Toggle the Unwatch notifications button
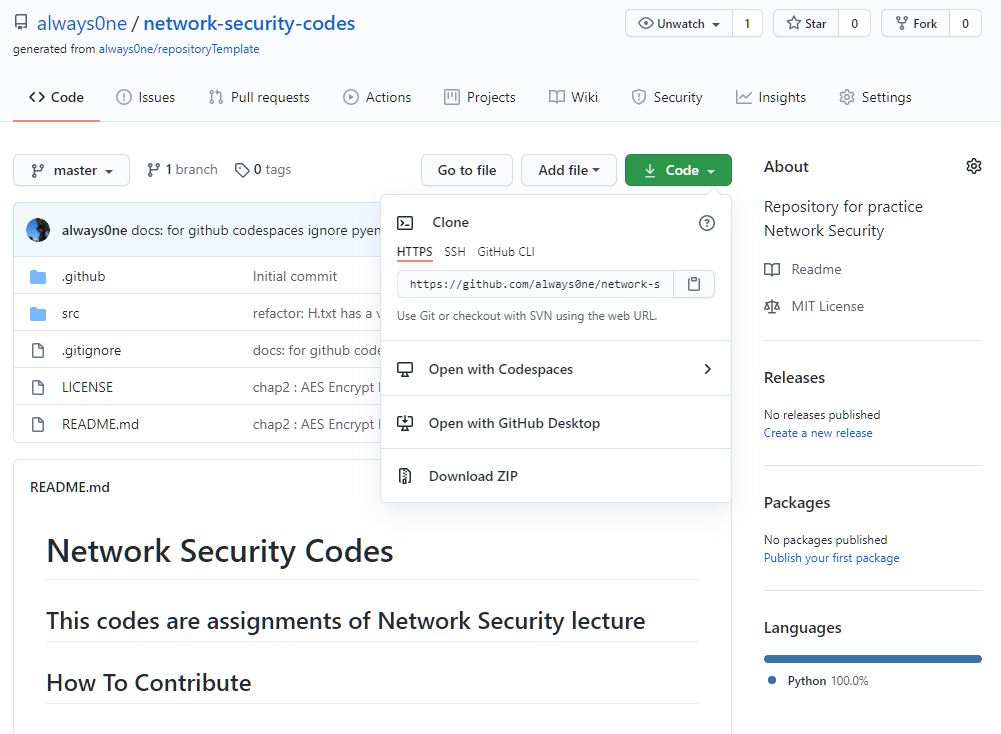1001x734 pixels. click(679, 24)
